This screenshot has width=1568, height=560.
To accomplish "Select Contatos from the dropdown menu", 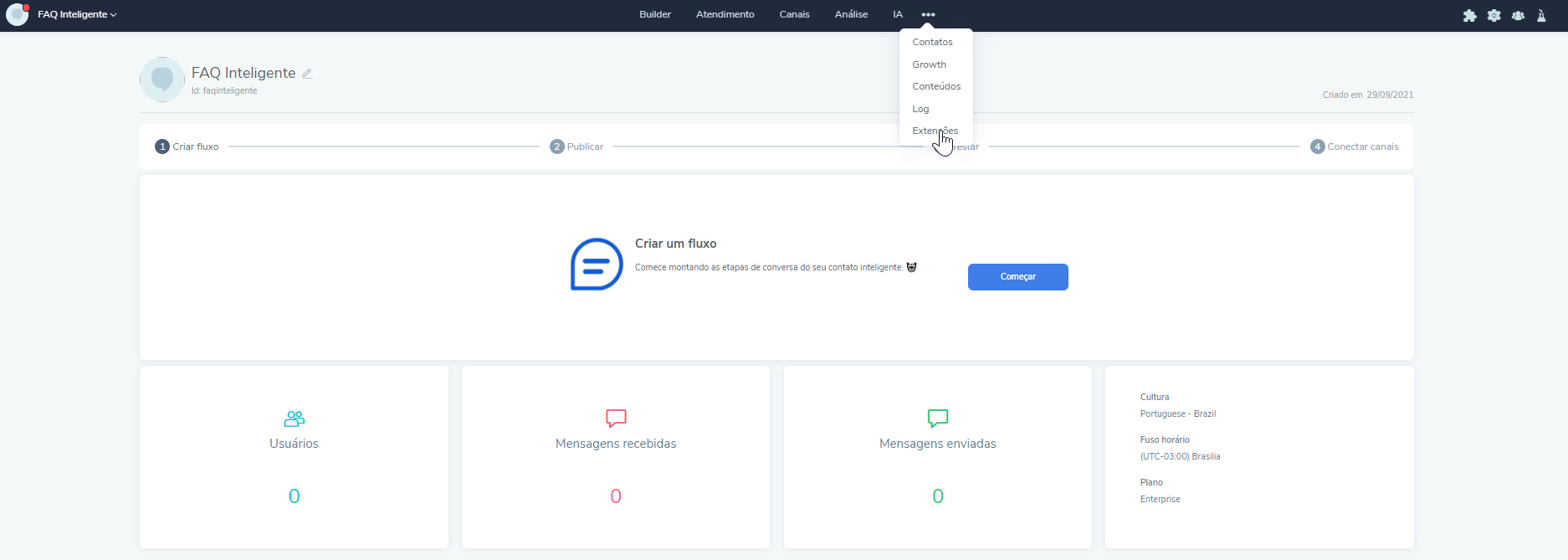I will (x=932, y=42).
